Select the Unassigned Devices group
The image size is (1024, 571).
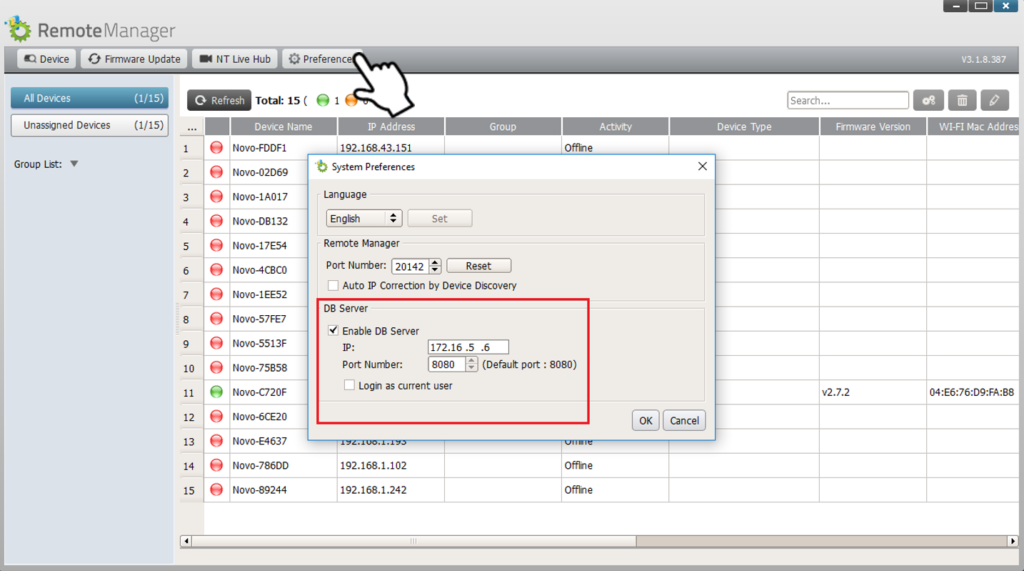pos(90,125)
